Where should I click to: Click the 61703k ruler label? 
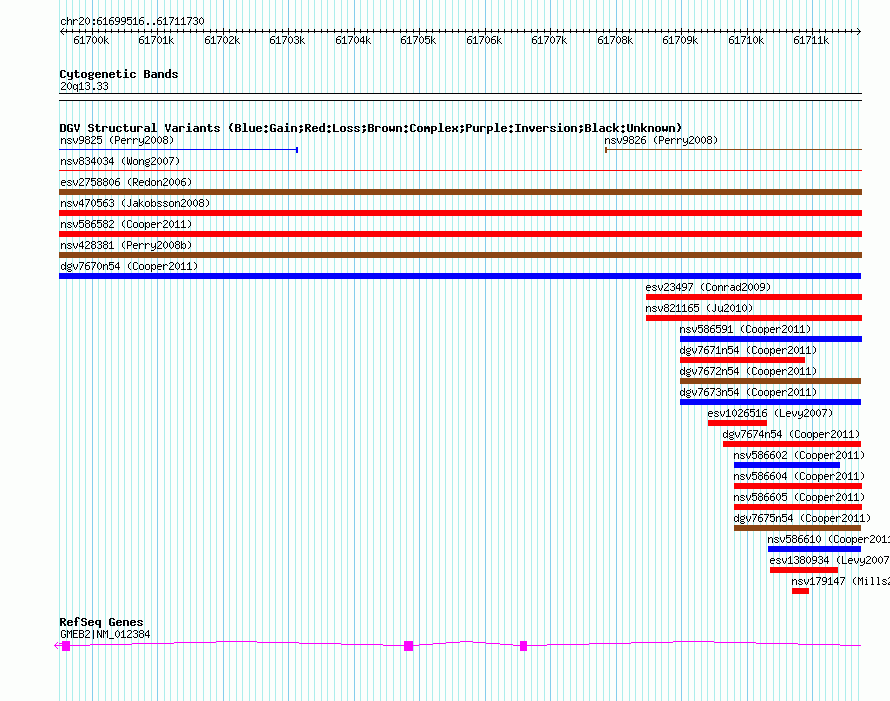click(287, 40)
